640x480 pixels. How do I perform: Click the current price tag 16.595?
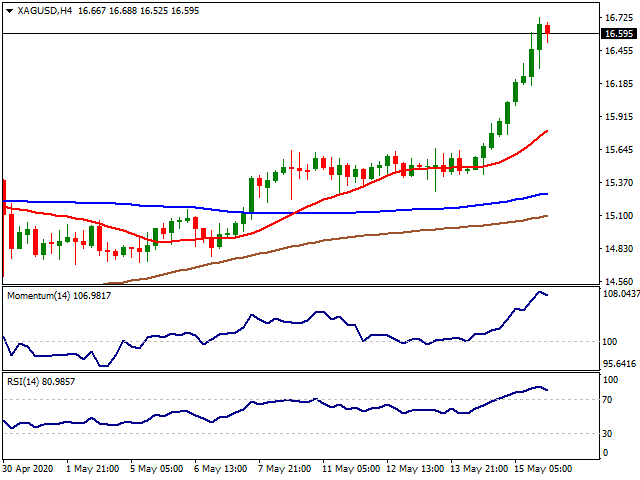[x=619, y=33]
